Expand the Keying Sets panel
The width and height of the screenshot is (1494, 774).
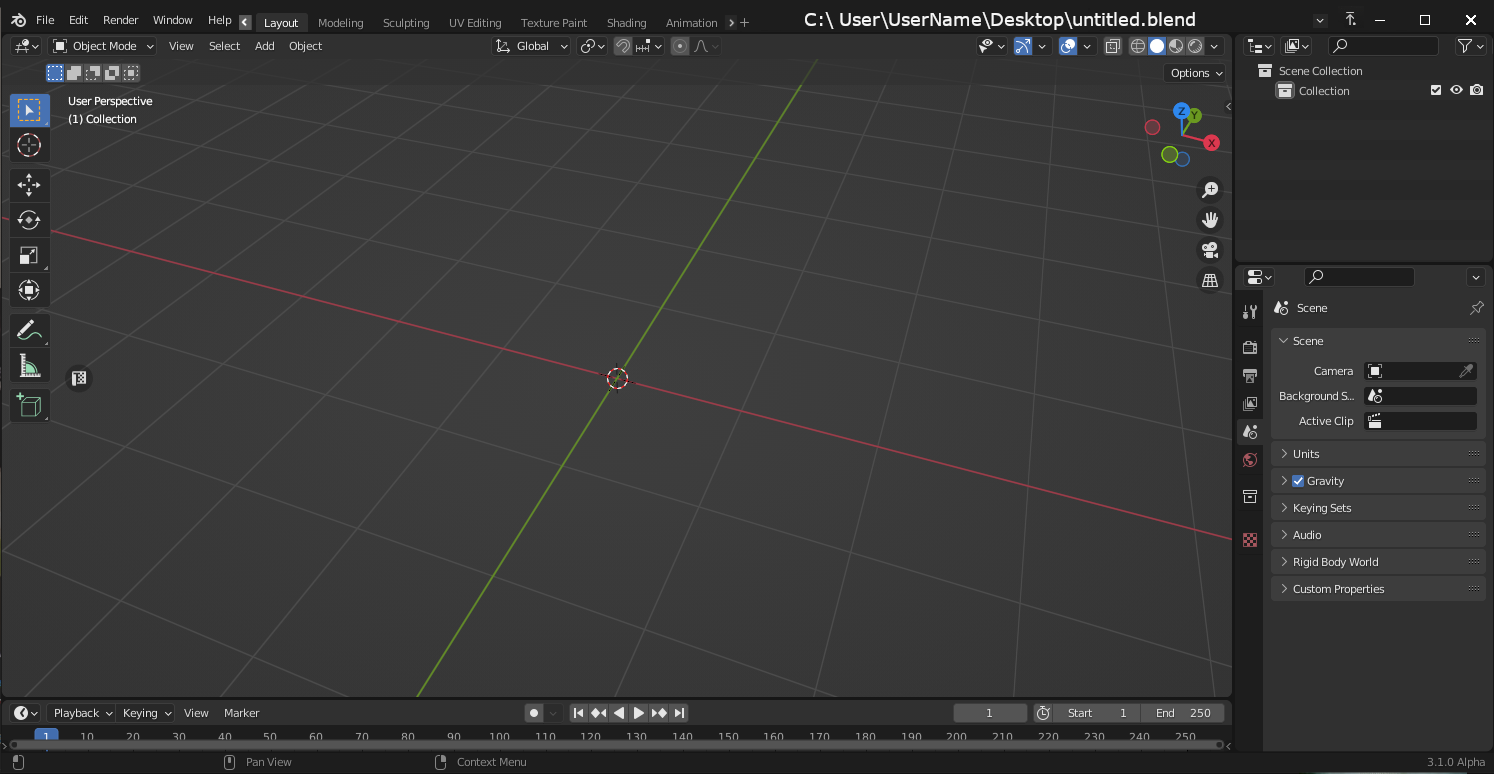click(1378, 508)
